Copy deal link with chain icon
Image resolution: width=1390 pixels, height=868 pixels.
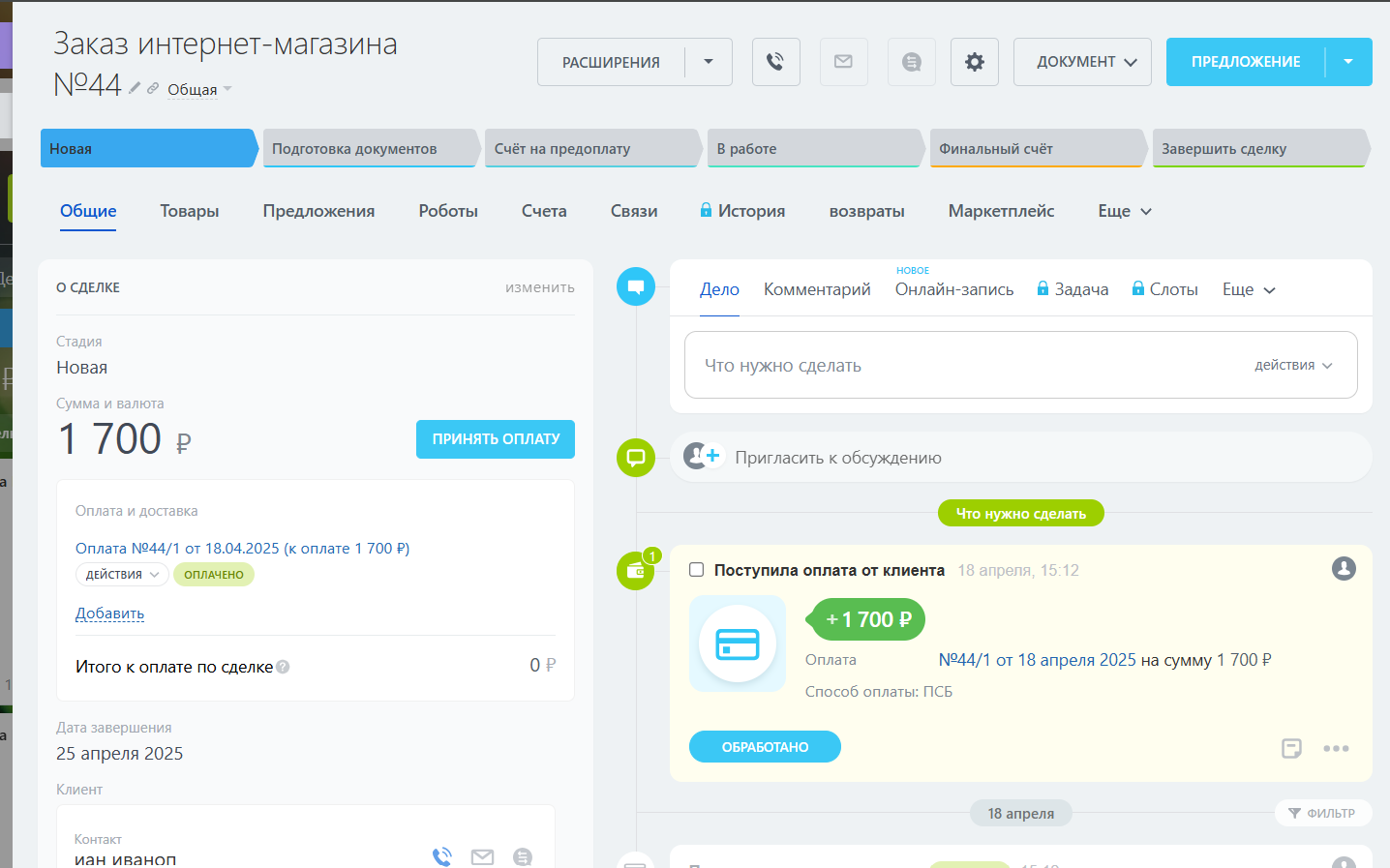click(153, 88)
